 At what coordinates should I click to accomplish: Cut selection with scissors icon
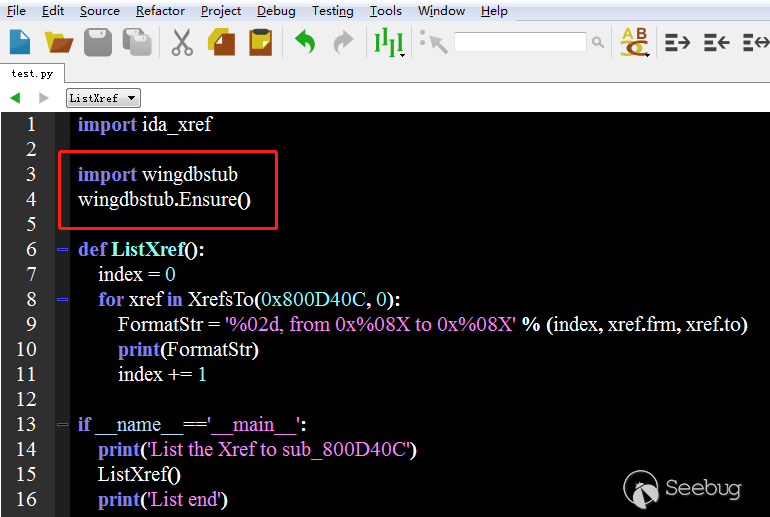[x=181, y=42]
